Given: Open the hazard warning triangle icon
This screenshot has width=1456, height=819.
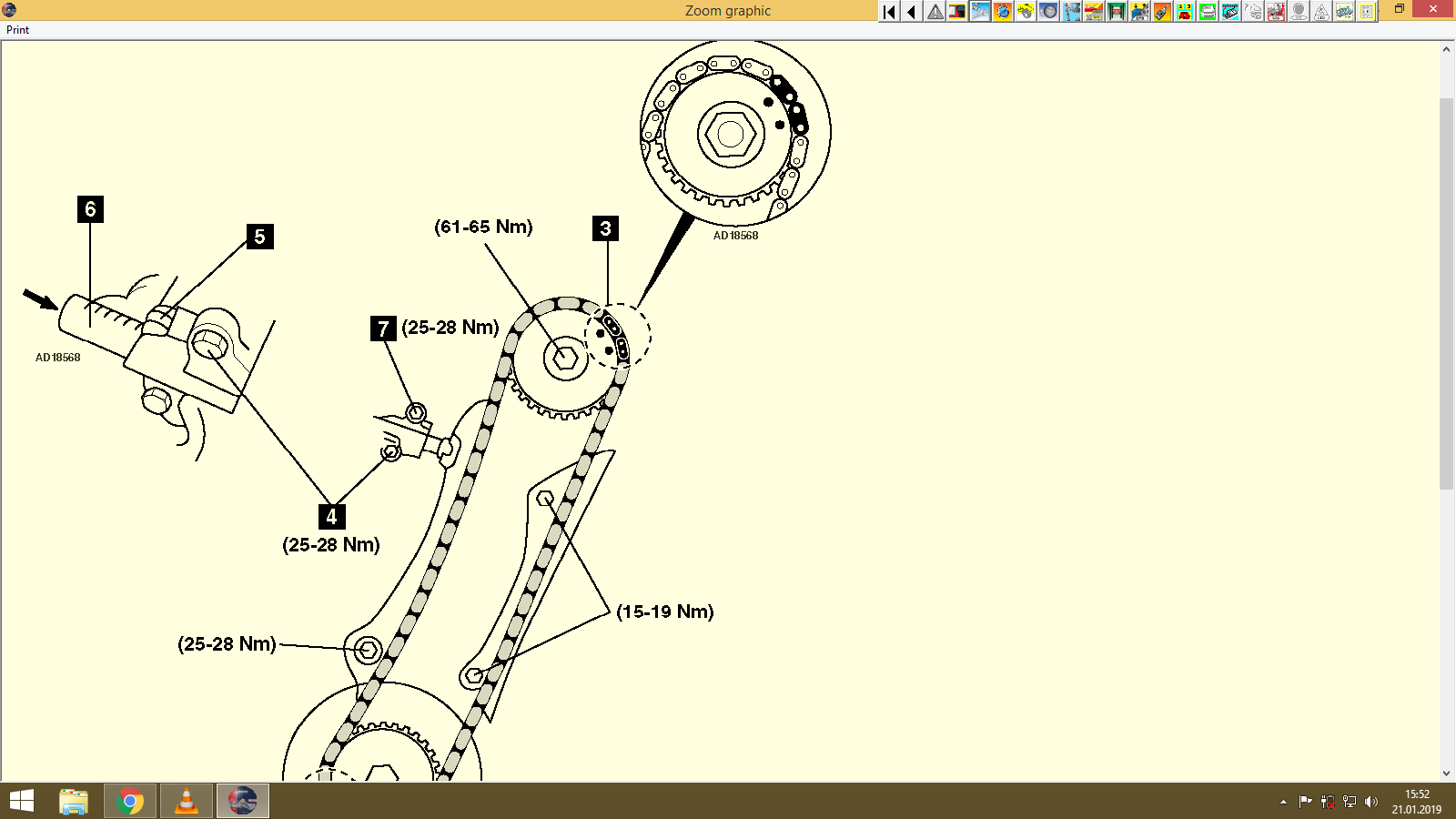Looking at the screenshot, I should (935, 12).
